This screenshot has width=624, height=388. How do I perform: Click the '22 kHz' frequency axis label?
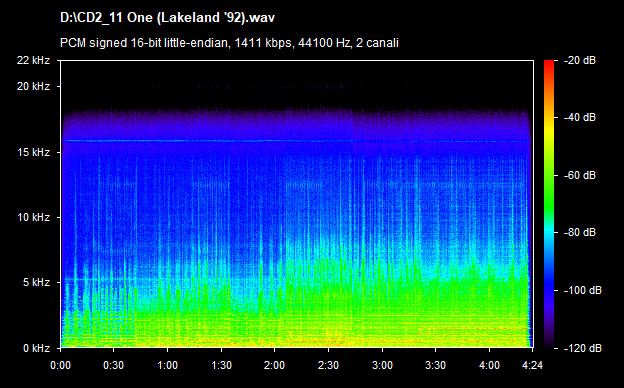(x=33, y=60)
